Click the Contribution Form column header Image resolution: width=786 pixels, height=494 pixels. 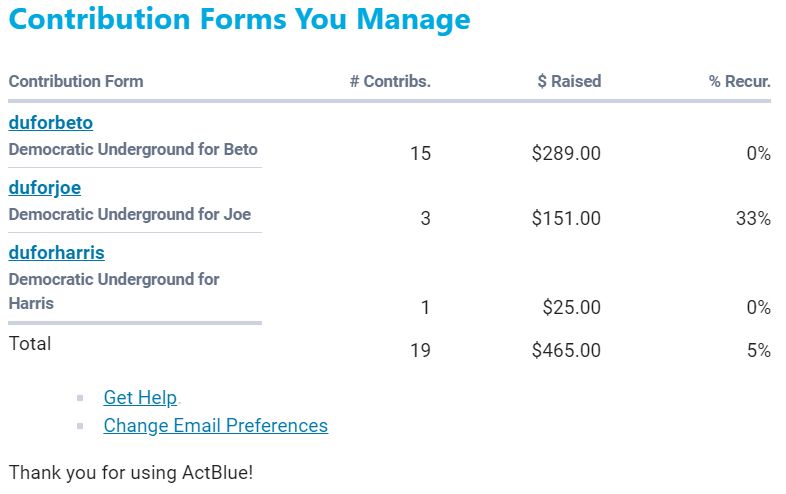click(76, 82)
